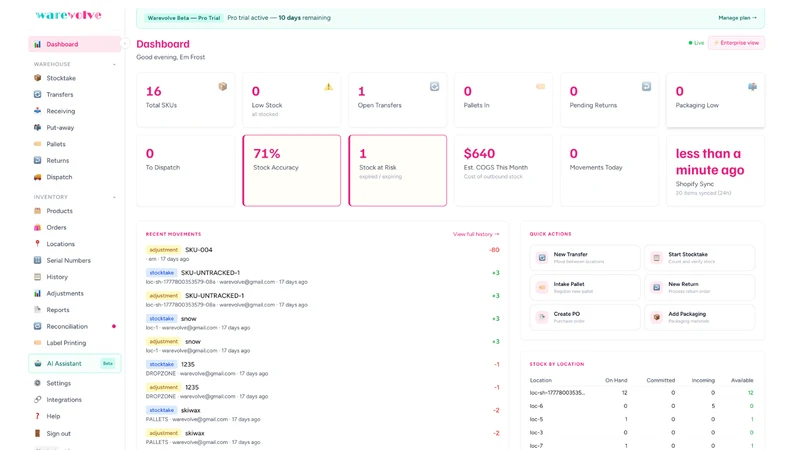Select the Dispatch truck icon
Image resolution: width=800 pixels, height=450 pixels.
pyautogui.click(x=37, y=177)
